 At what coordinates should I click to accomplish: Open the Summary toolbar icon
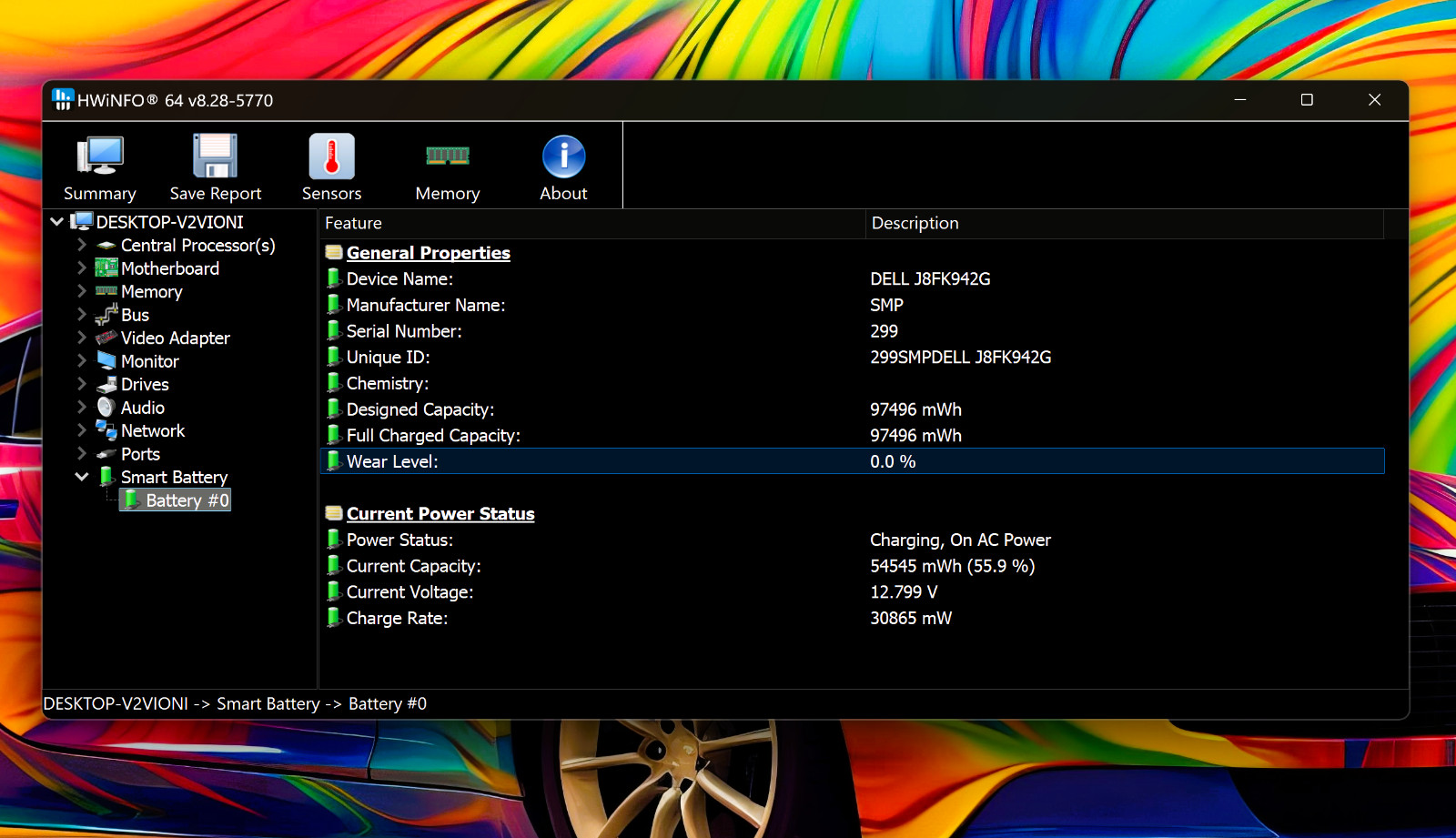[100, 156]
